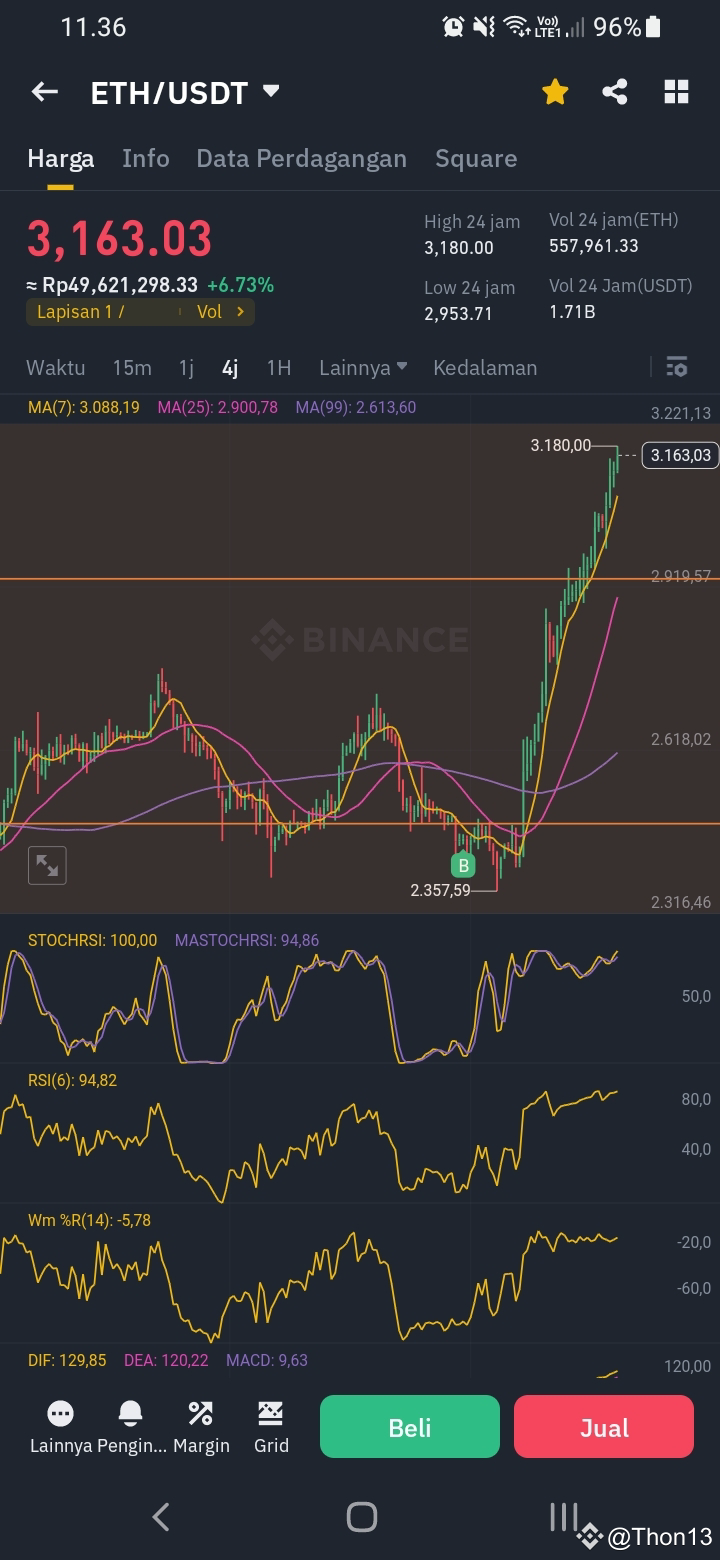Viewport: 720px width, 1560px height.
Task: Tap the Android back navigation button
Action: coord(160,1517)
